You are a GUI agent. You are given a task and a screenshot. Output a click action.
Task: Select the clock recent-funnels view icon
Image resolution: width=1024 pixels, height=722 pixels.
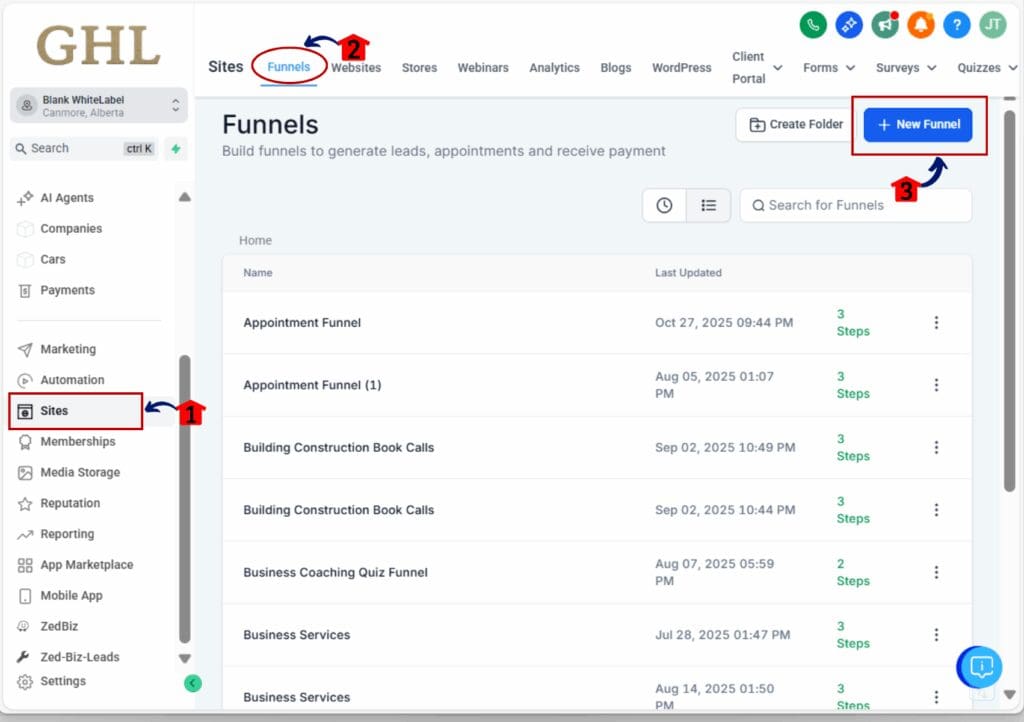(663, 205)
